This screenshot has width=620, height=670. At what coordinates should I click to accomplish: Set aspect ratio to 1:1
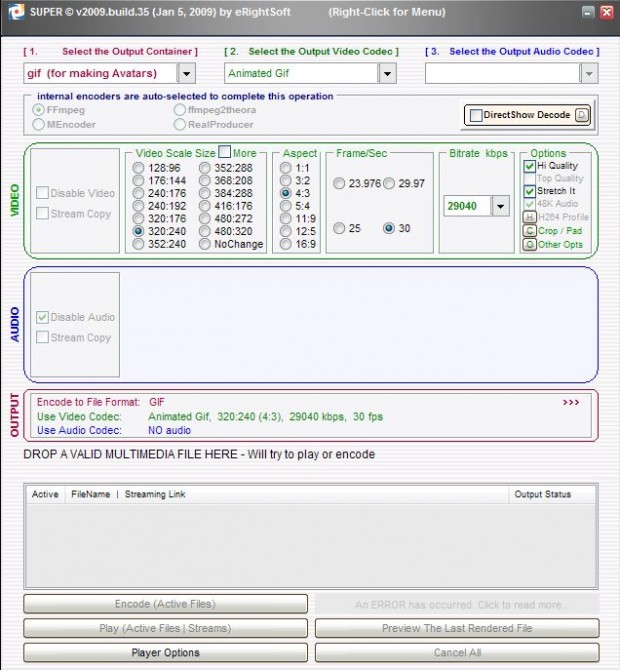click(285, 168)
